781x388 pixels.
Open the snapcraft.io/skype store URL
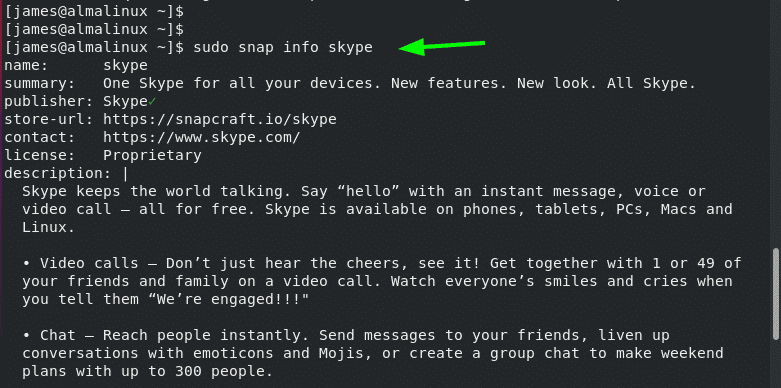[x=220, y=120]
